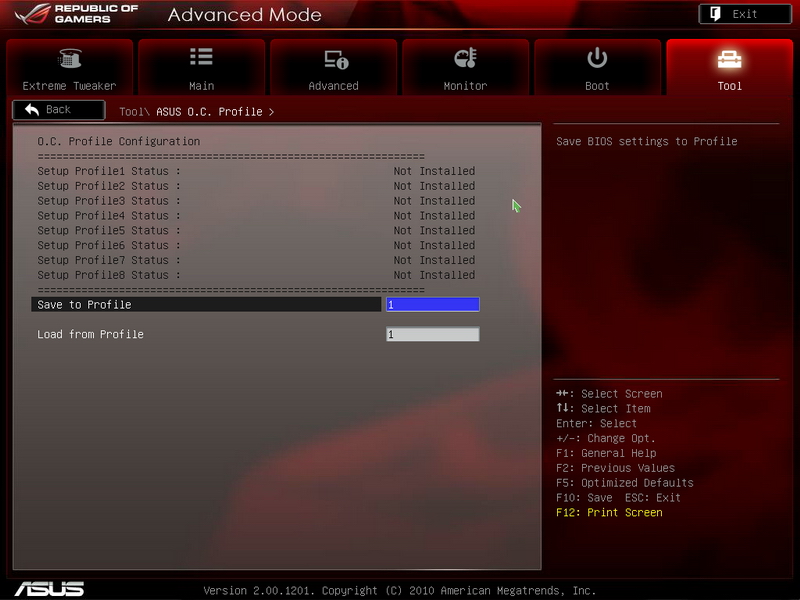Click the Tool\ breadcrumb link

click(x=134, y=112)
